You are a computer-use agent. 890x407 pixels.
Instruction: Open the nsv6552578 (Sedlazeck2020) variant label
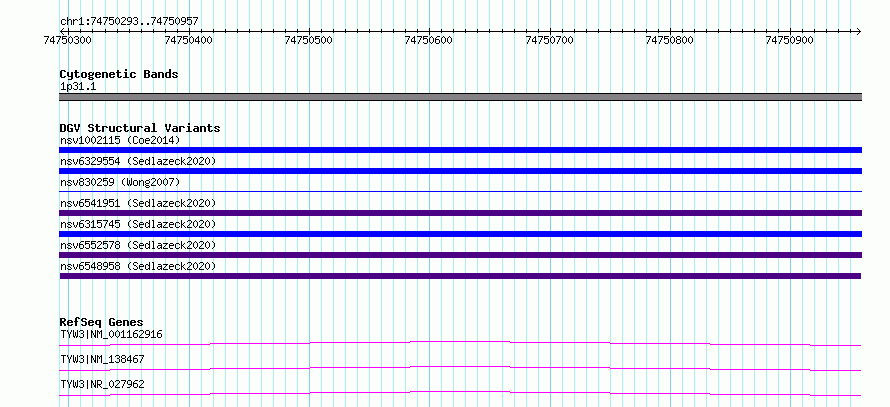pyautogui.click(x=138, y=245)
